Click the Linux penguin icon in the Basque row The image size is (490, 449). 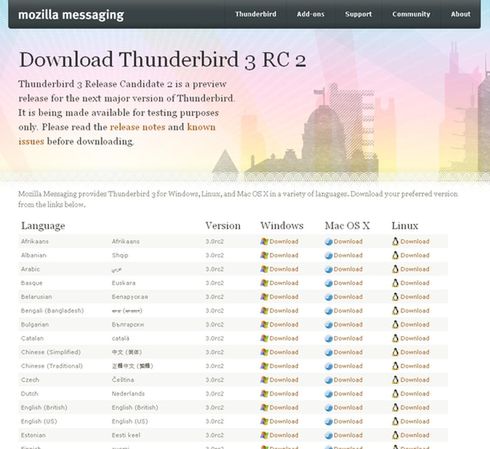click(395, 283)
